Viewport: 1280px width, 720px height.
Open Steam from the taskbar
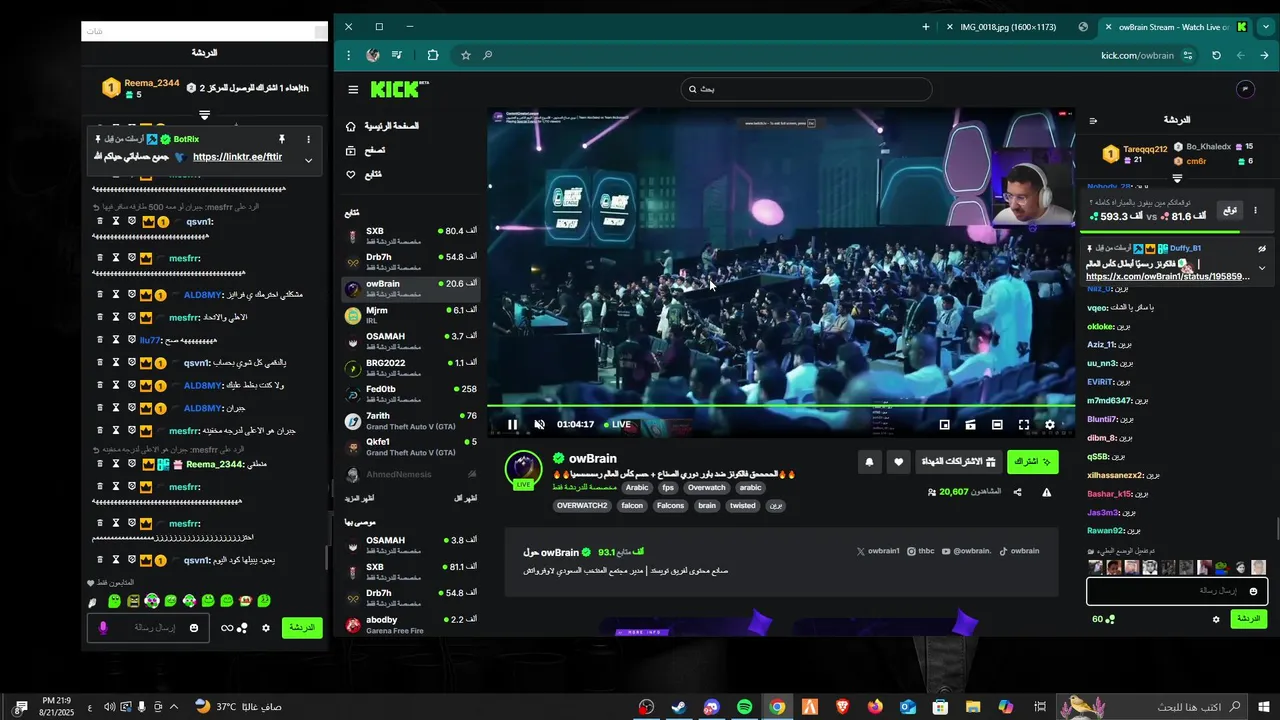pos(679,707)
